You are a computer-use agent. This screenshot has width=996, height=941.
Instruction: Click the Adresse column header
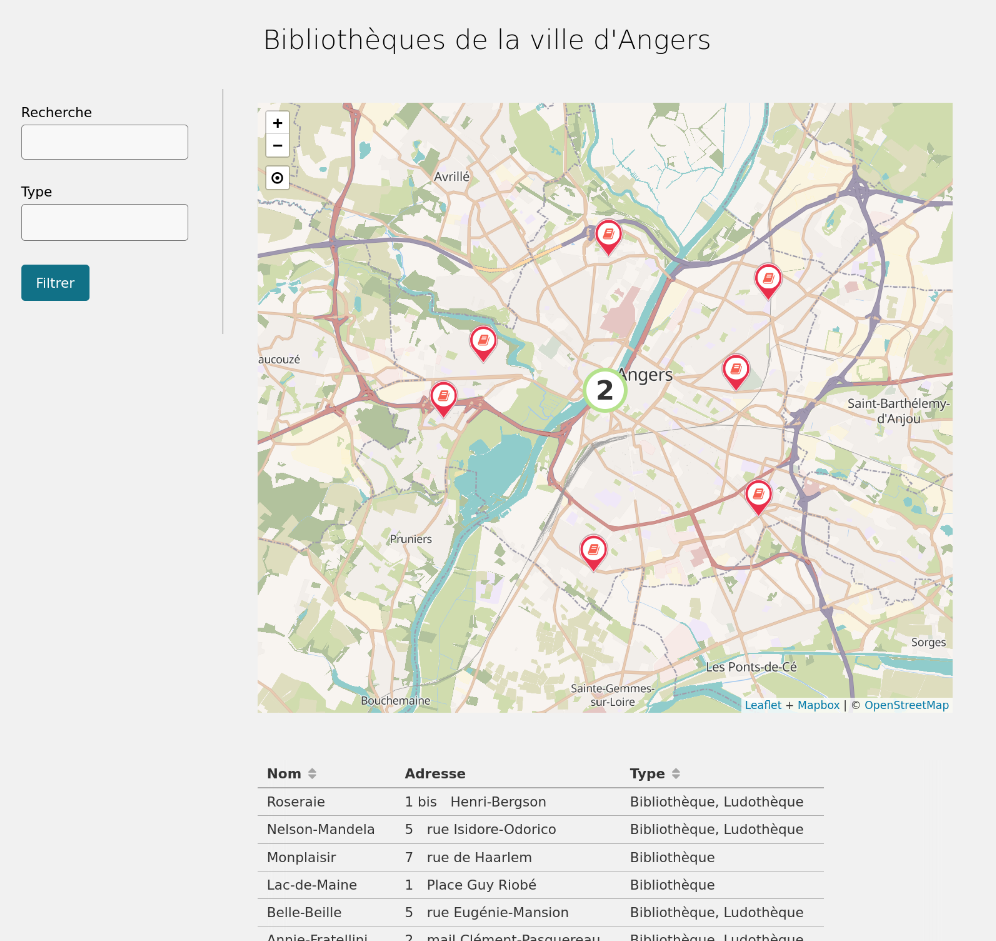[x=435, y=773]
